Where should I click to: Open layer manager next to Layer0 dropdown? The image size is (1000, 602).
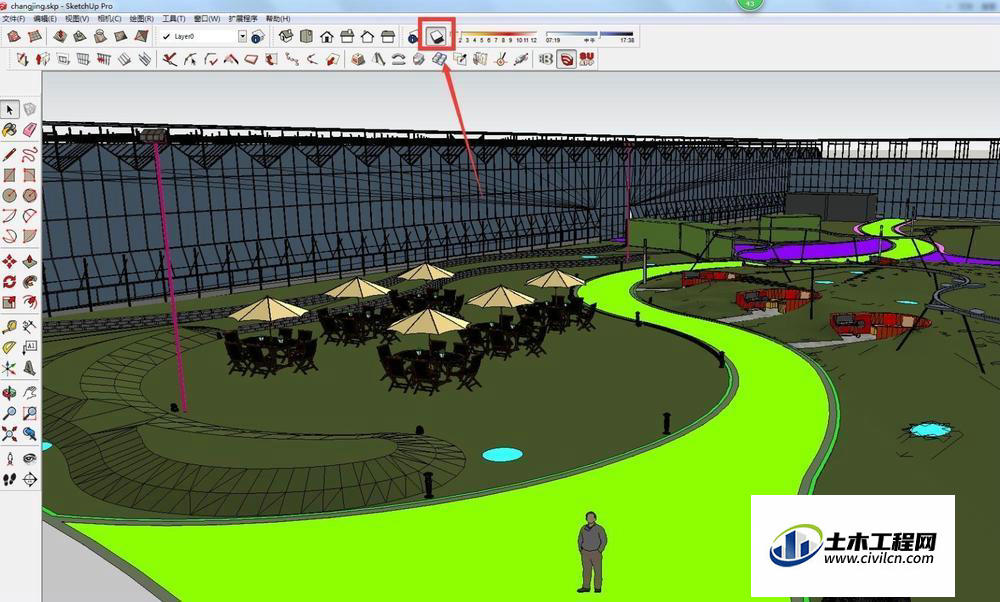[x=258, y=36]
